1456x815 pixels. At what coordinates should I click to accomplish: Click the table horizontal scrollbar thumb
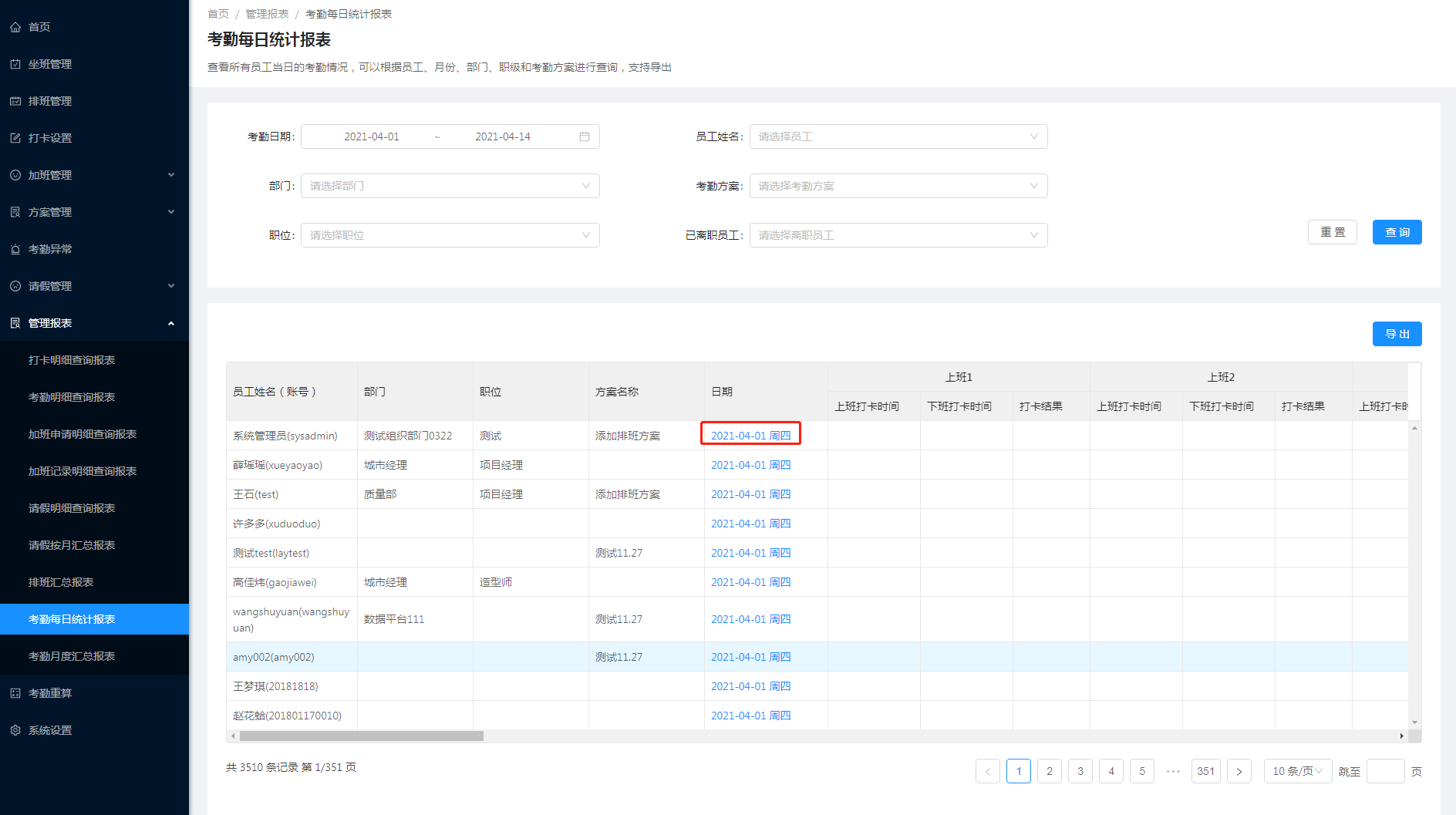[362, 736]
